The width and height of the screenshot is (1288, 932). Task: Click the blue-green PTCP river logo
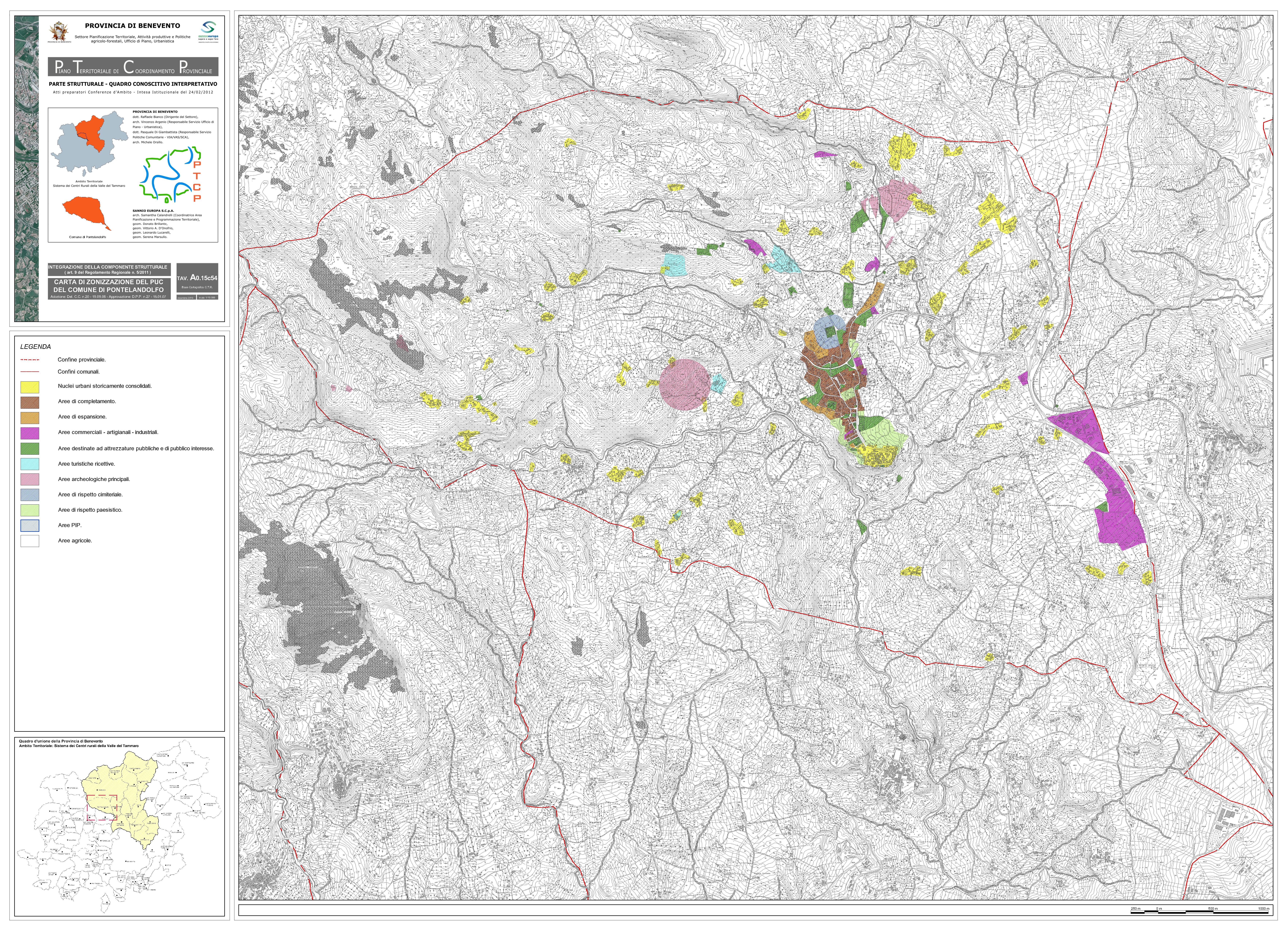tap(170, 175)
